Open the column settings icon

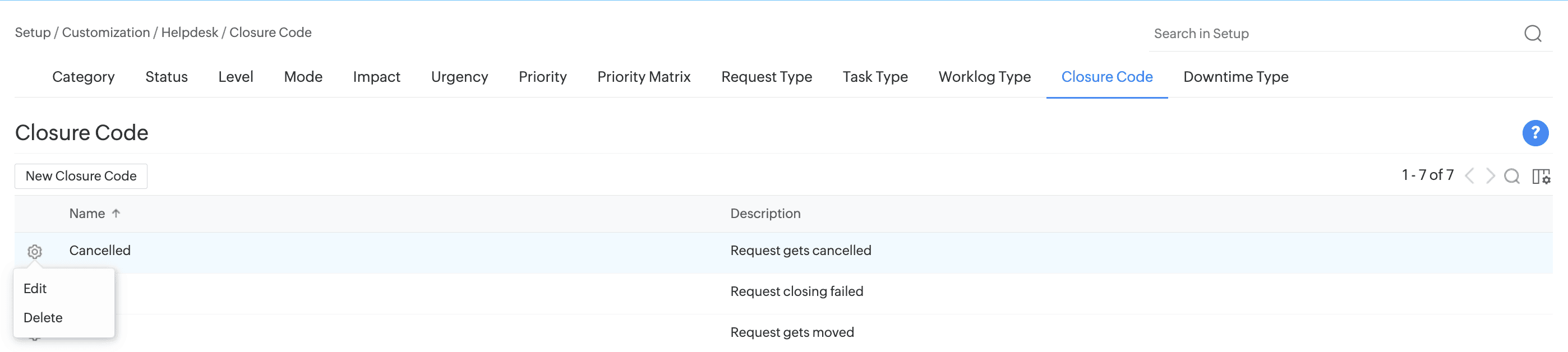click(x=1541, y=177)
